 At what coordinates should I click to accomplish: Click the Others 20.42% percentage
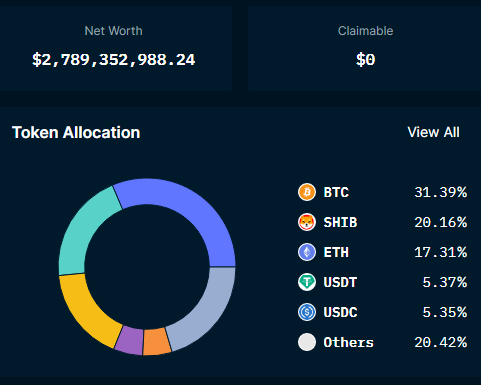440,342
